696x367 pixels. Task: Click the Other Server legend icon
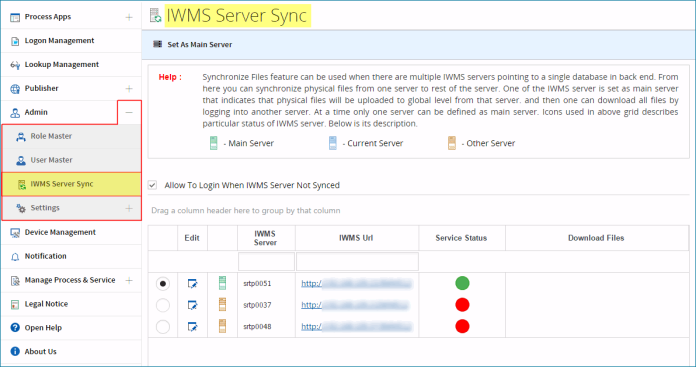[x=452, y=143]
